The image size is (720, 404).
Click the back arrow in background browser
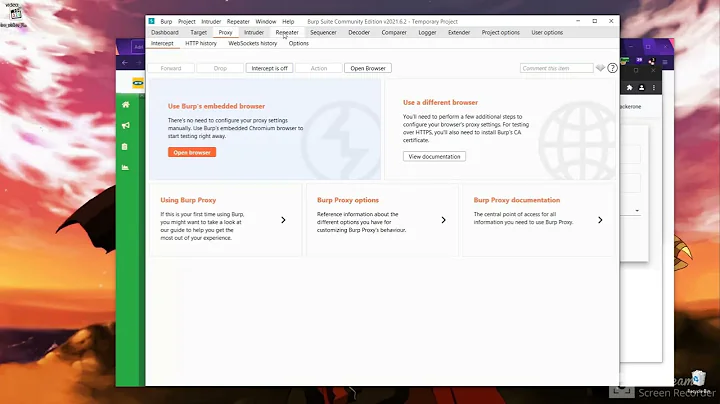coord(124,62)
